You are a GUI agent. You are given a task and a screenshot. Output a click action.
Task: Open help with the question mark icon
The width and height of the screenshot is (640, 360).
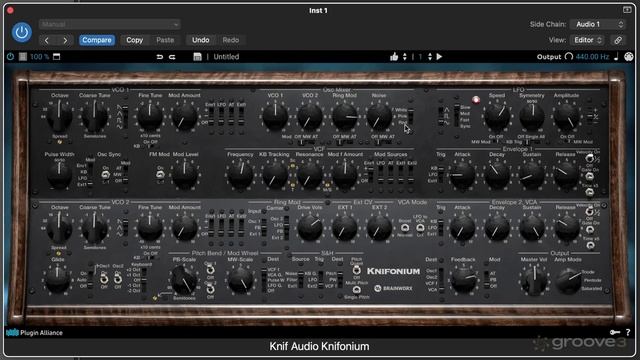pos(628,333)
